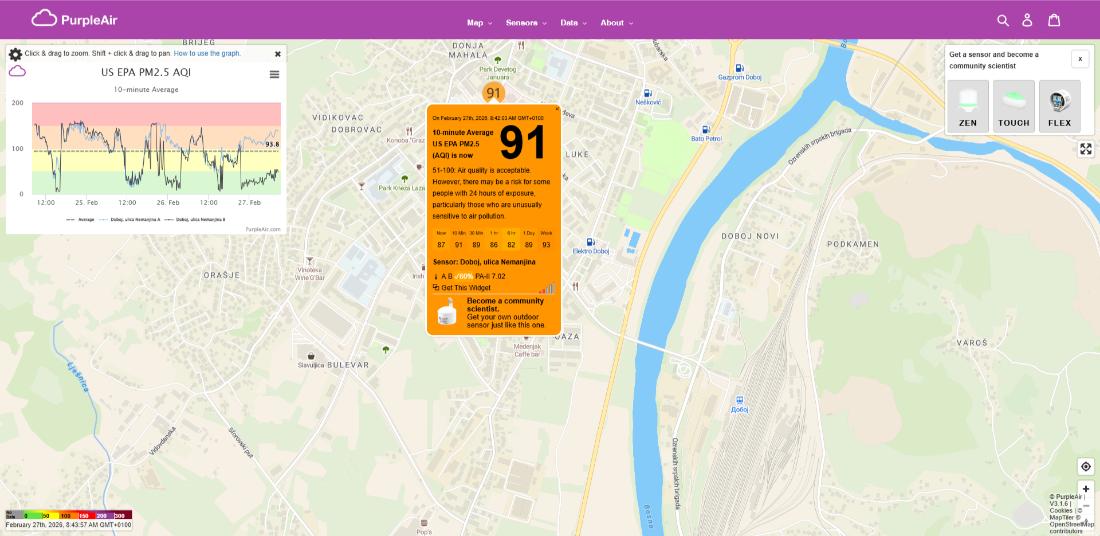Close the AQI graph panel
Image resolution: width=1100 pixels, height=536 pixels.
coord(278,53)
